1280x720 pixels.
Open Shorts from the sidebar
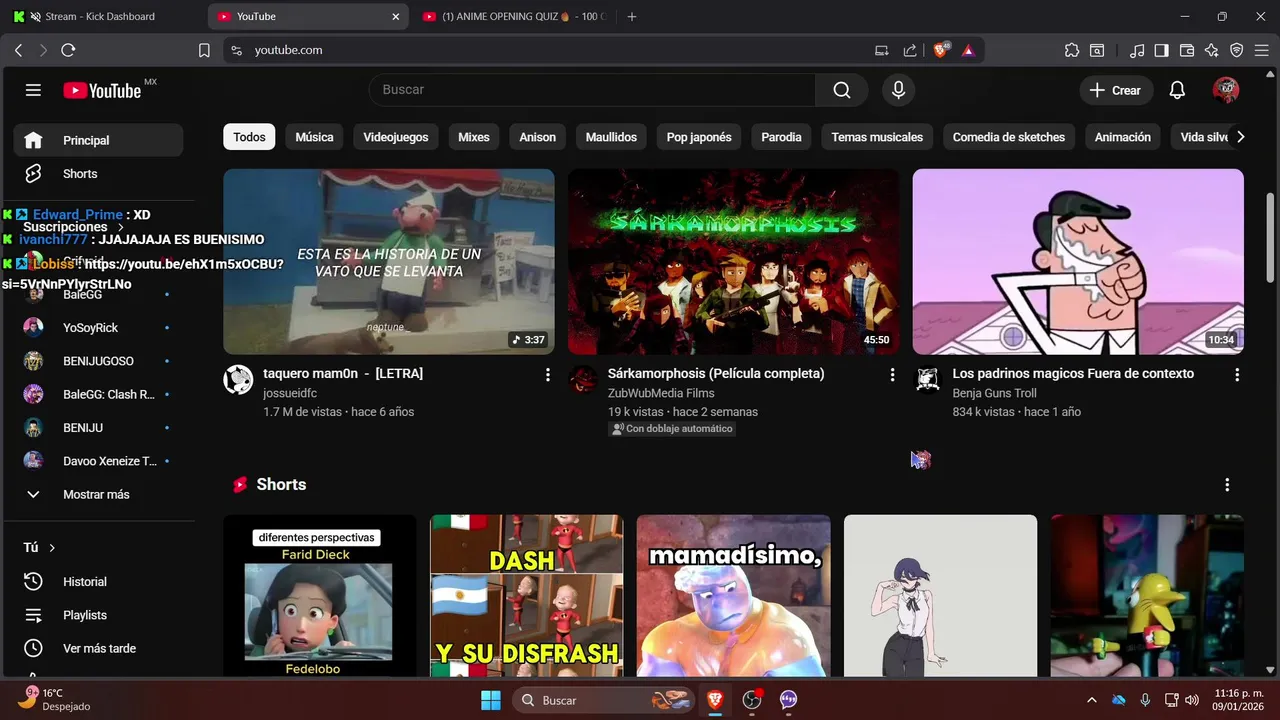point(98,174)
